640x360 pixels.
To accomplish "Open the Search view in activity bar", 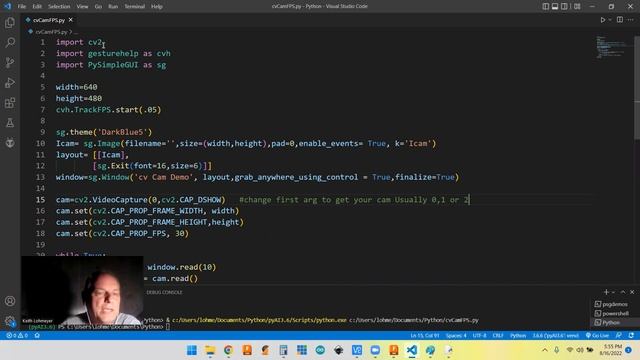I will (x=10, y=42).
